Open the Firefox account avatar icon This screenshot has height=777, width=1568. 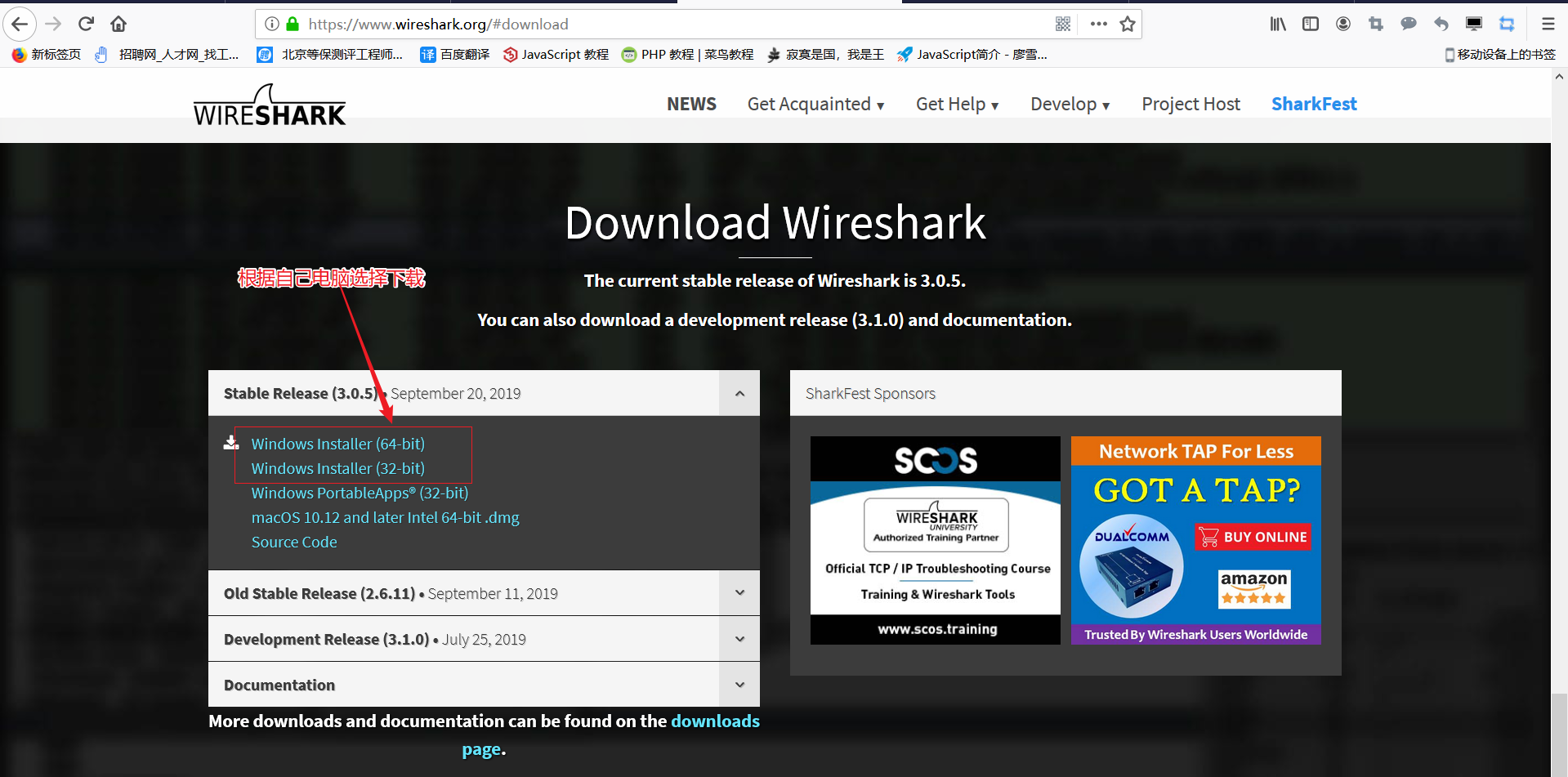[x=1343, y=24]
